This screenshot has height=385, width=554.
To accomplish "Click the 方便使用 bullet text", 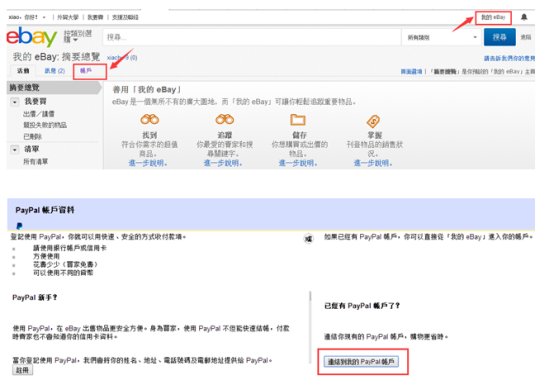I will [x=46, y=256].
